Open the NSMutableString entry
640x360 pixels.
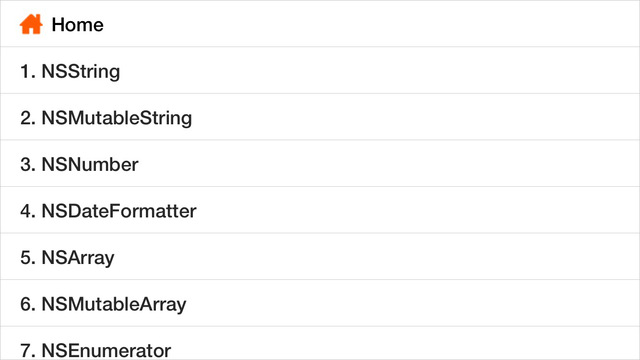pos(320,117)
